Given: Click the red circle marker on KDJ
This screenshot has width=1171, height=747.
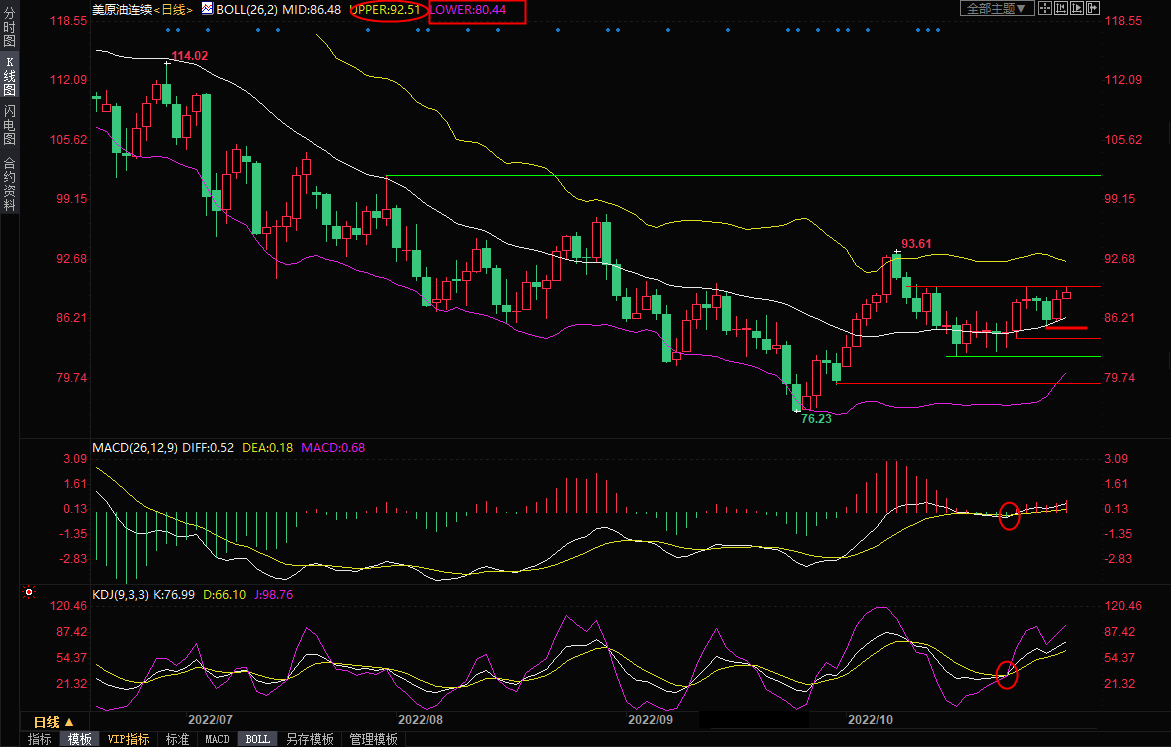Looking at the screenshot, I should click(1007, 675).
